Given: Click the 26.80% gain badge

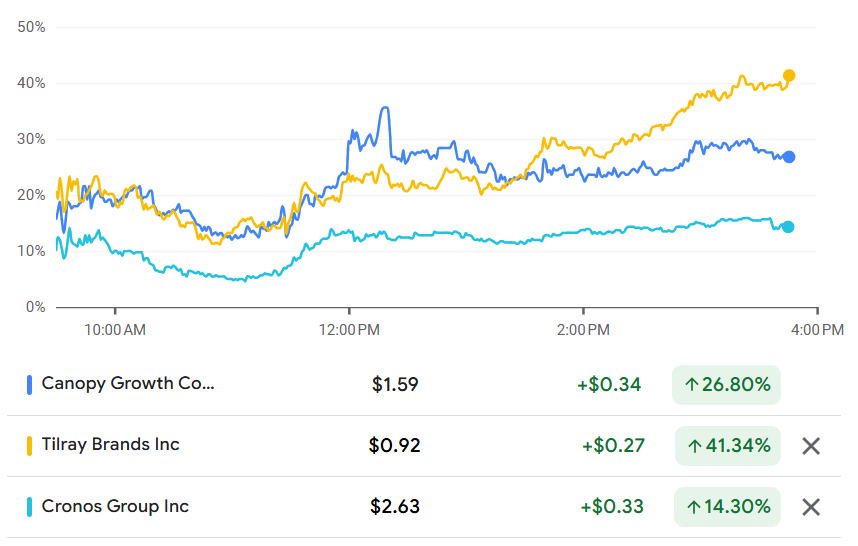Looking at the screenshot, I should 726,385.
